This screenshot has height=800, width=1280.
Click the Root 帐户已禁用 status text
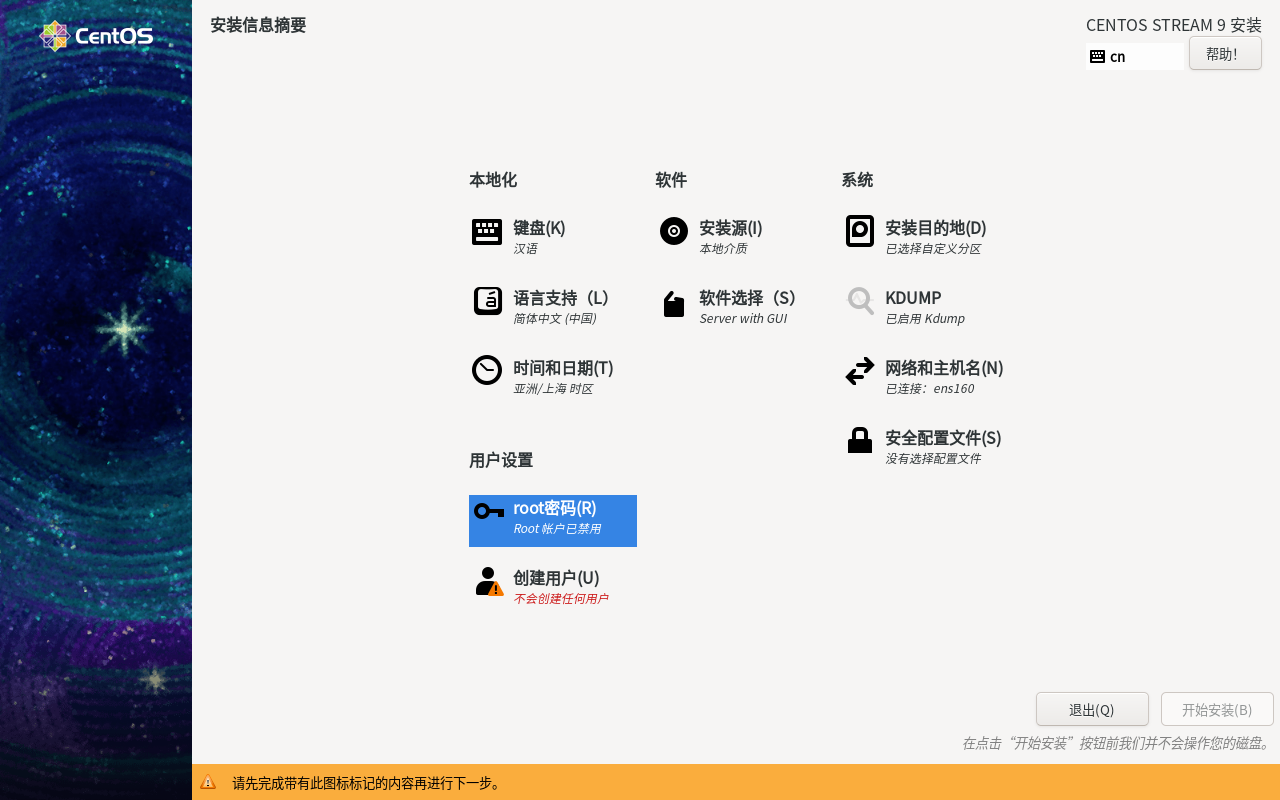pos(557,529)
